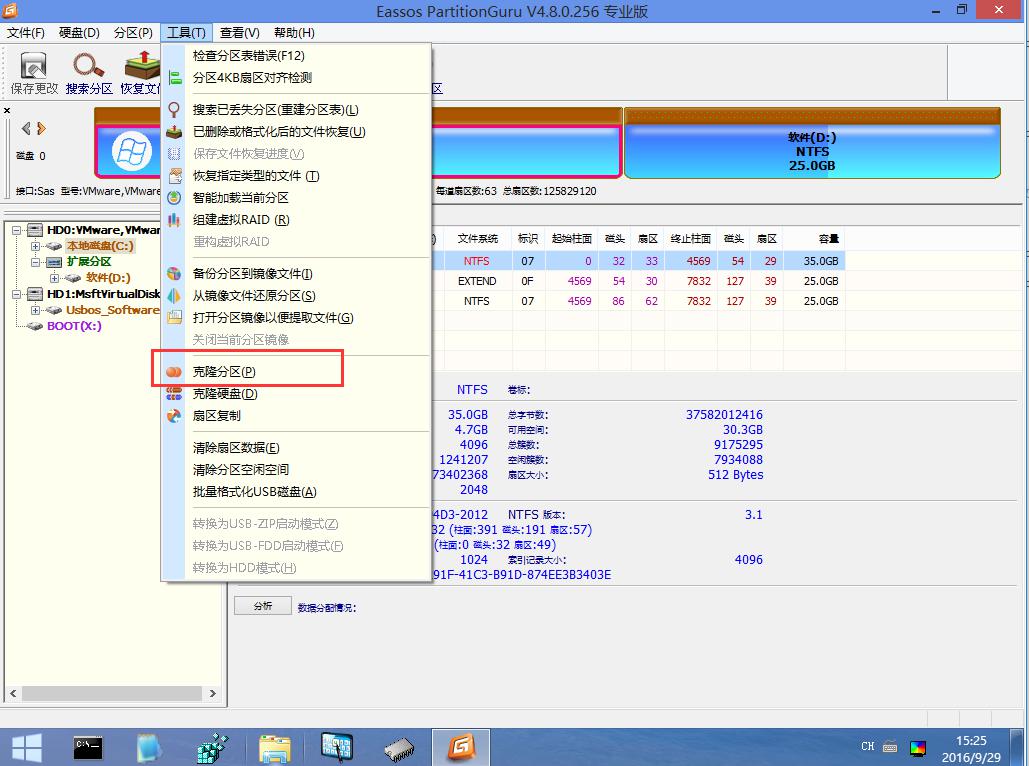Click the horizontal scrollbar below the partition tree
The height and width of the screenshot is (766, 1029).
coord(110,692)
